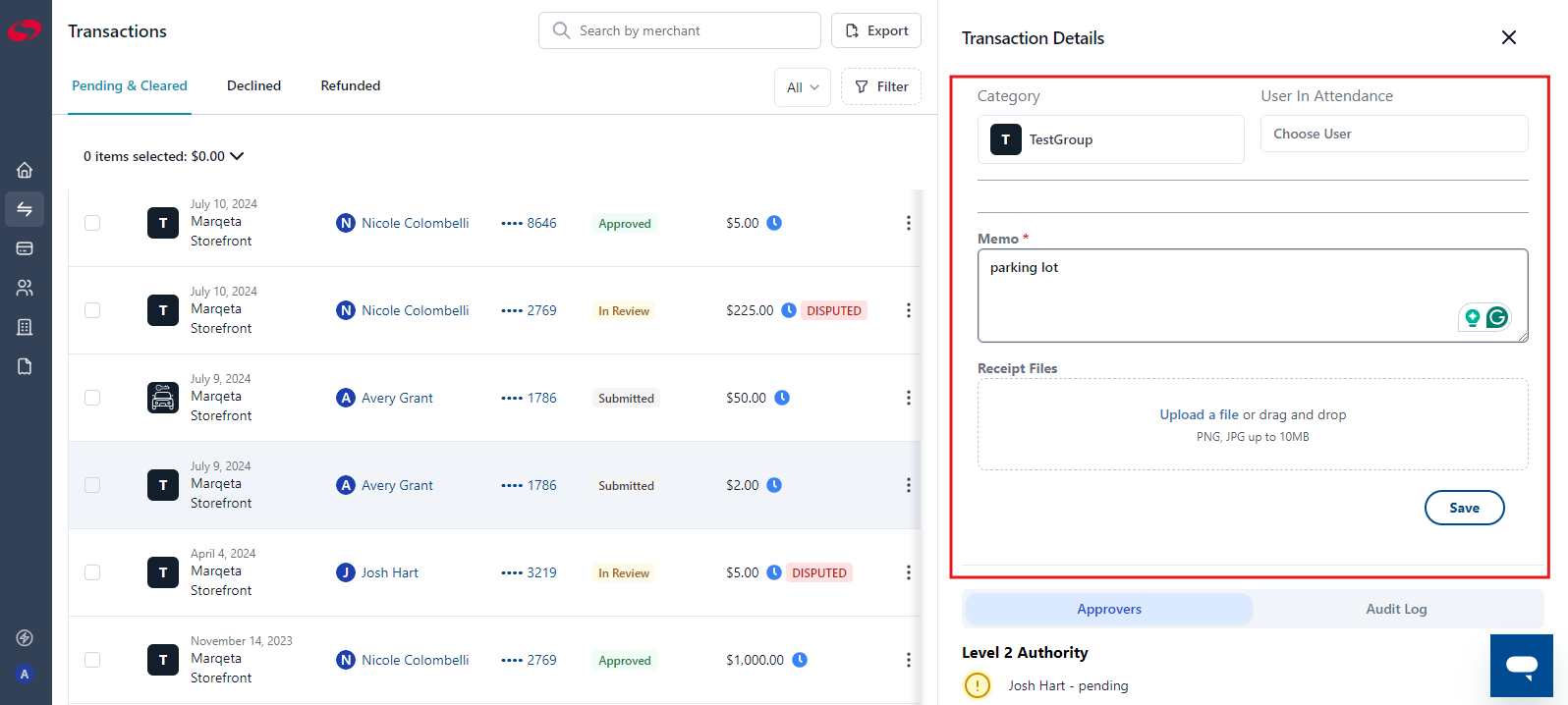Click the DISPUTED badge on the $225.00 row
Screen dimensions: 1568x705
coord(834,310)
